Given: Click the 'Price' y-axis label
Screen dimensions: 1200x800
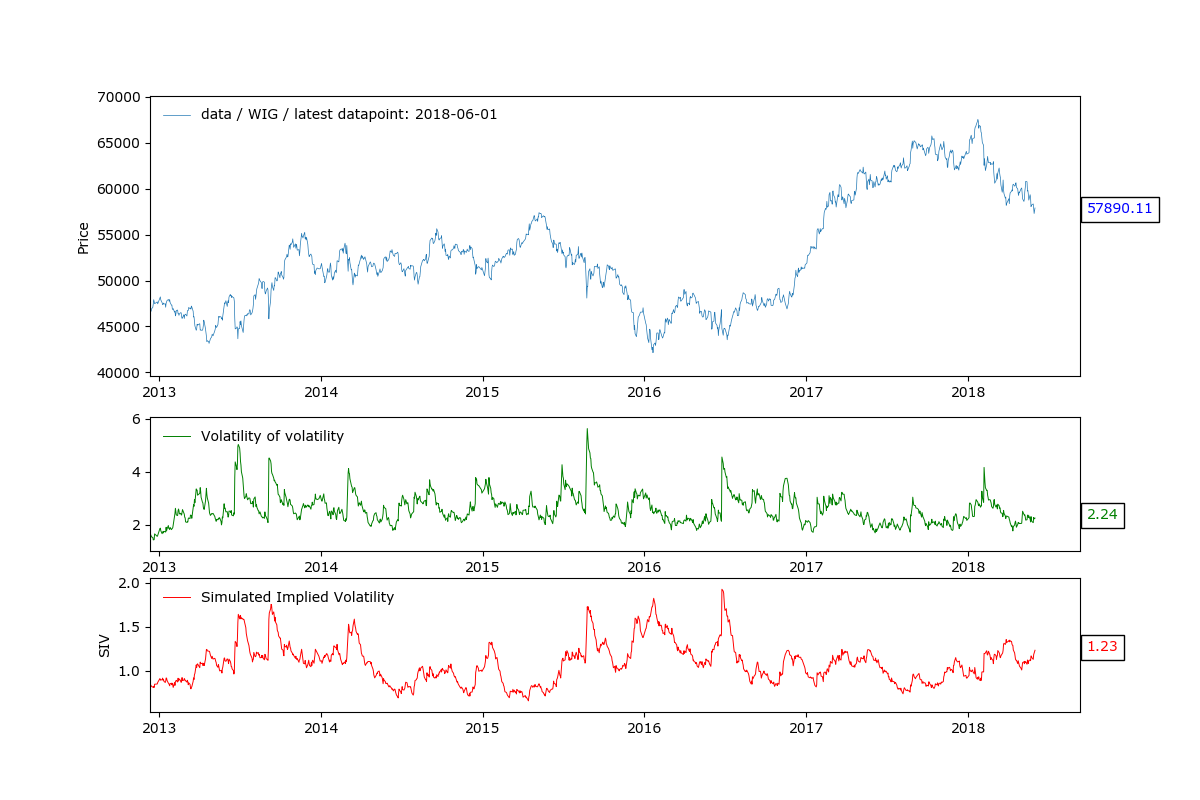Looking at the screenshot, I should [83, 237].
